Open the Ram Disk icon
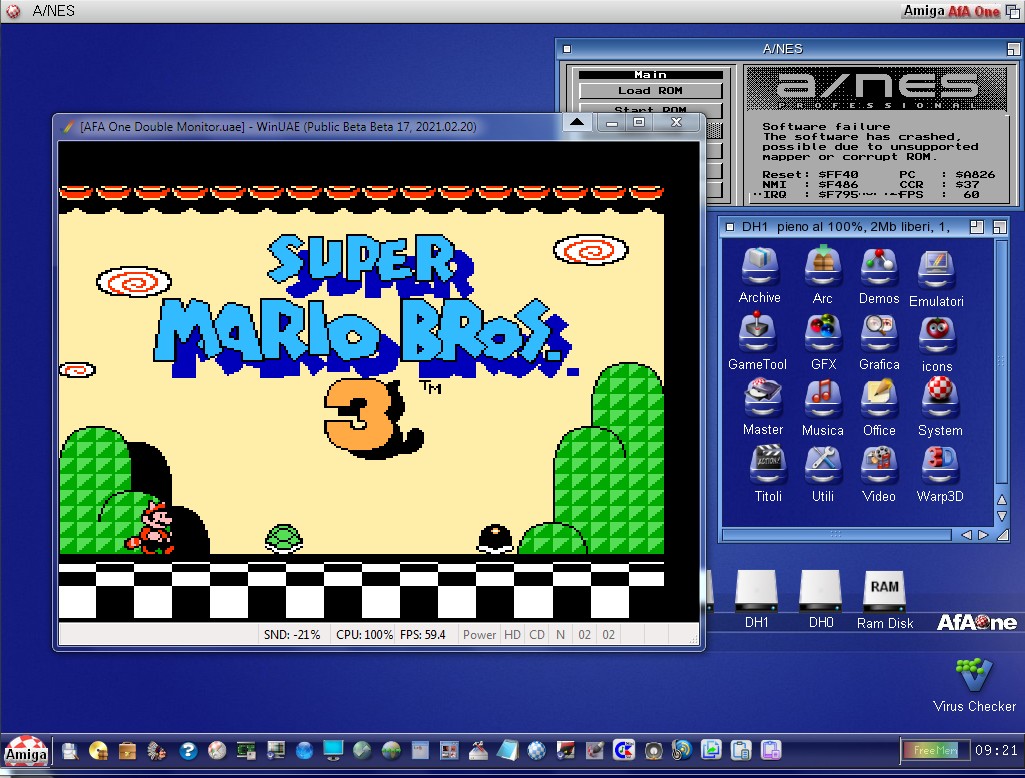The height and width of the screenshot is (778, 1025). (x=884, y=593)
